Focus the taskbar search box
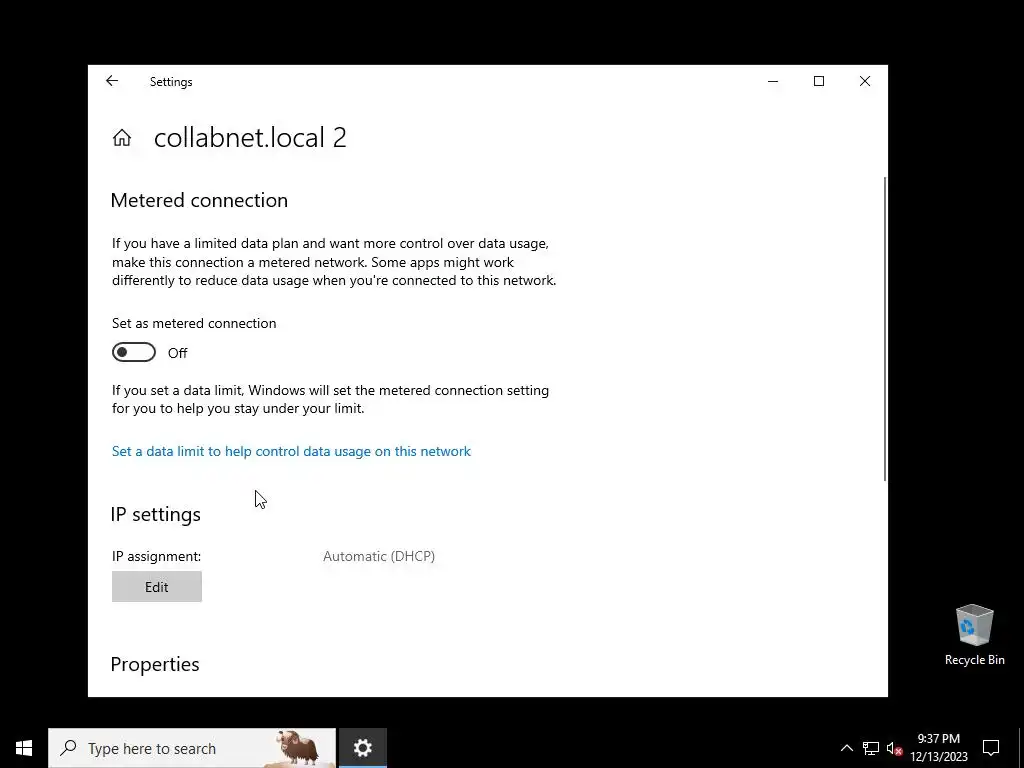 tap(192, 748)
